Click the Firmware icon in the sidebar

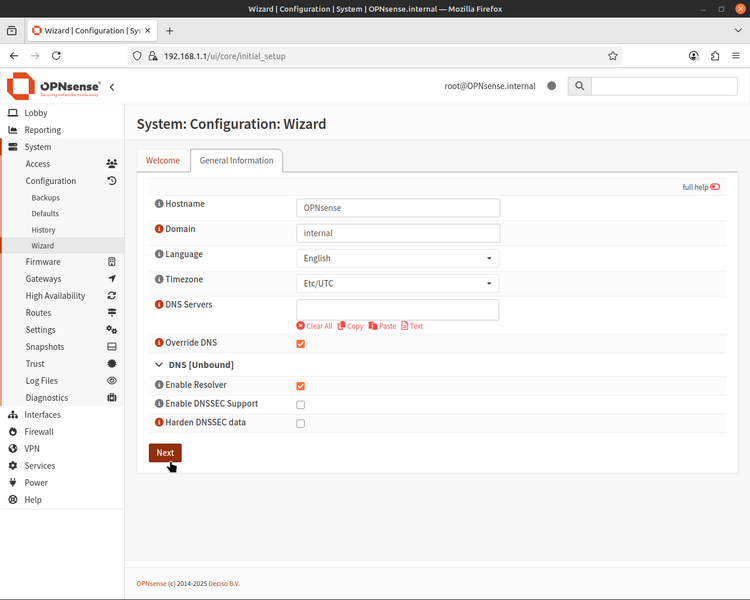[x=111, y=262]
